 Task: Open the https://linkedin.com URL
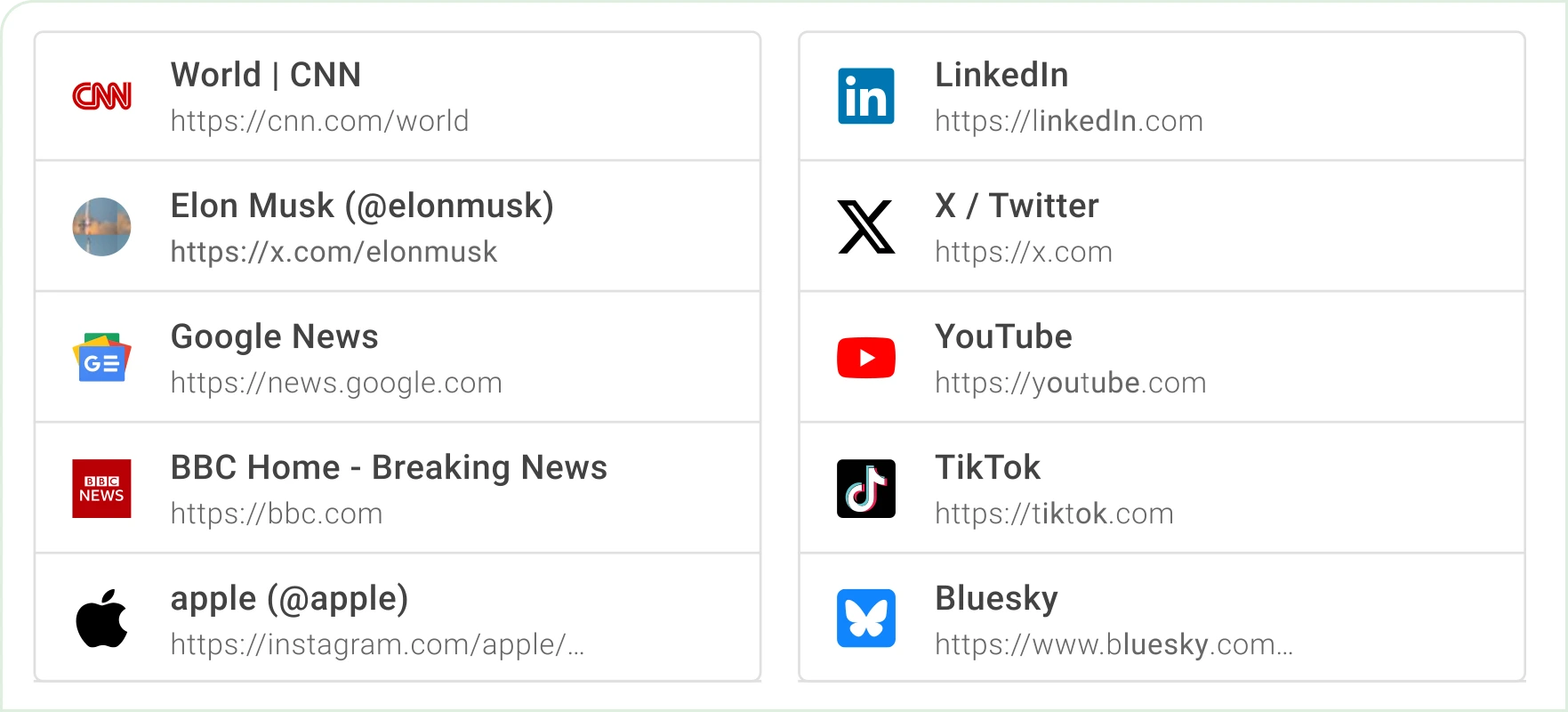coord(1068,121)
